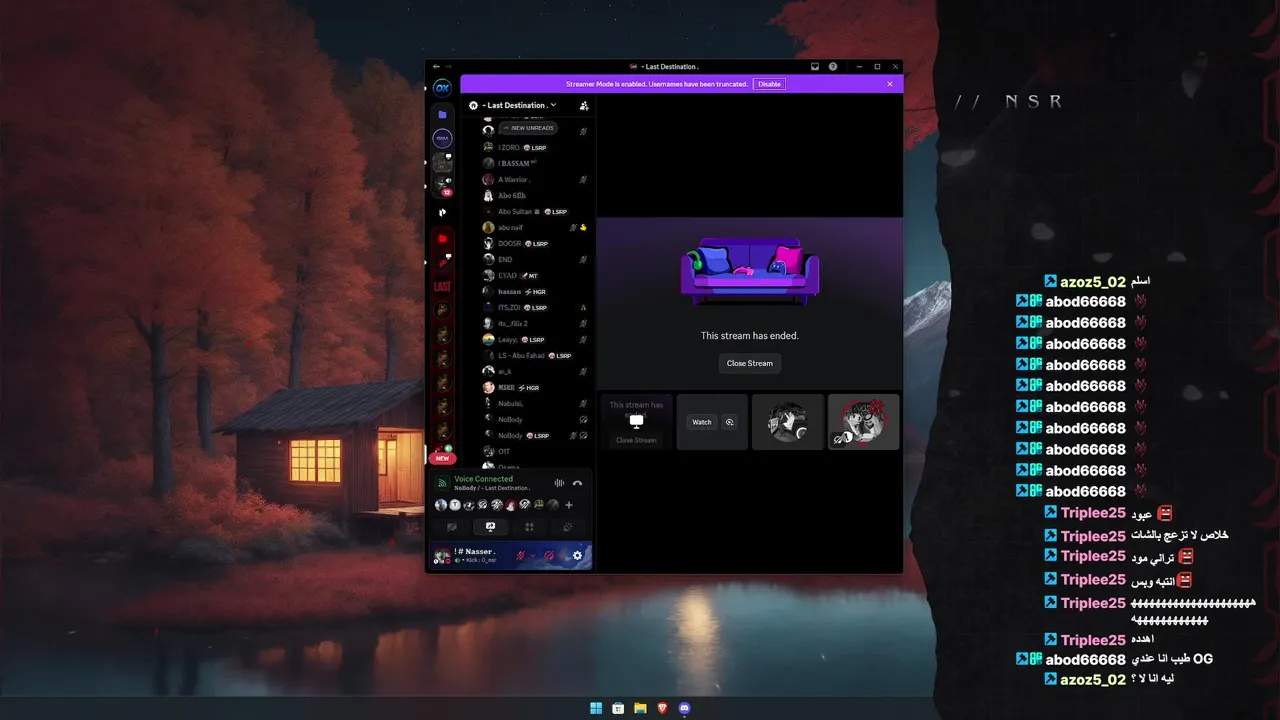
Task: Jump to NEW UNREADS in channel list
Action: (528, 128)
